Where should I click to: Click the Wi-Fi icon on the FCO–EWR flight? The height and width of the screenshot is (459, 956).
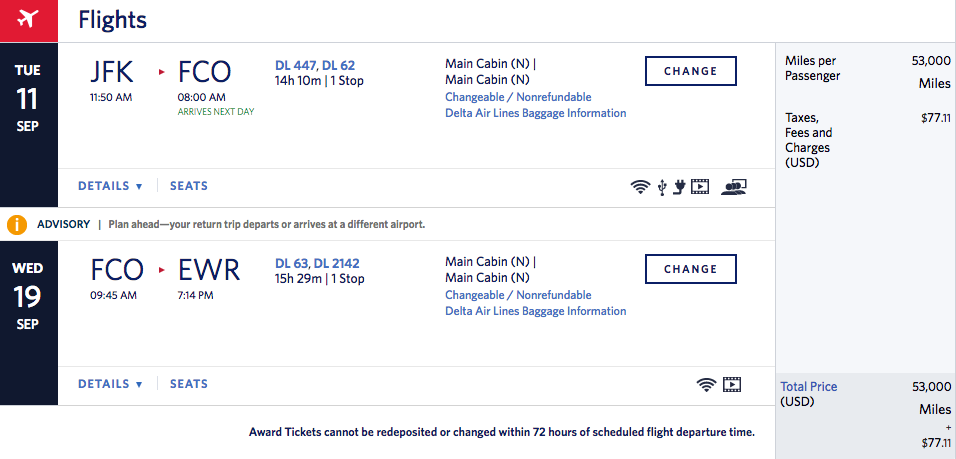tap(707, 384)
